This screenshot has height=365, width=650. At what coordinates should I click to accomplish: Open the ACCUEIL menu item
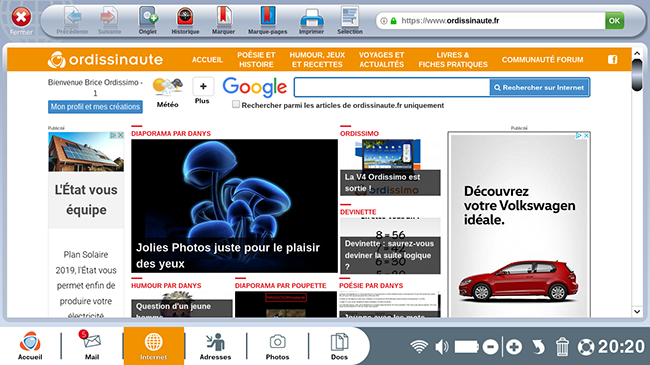coord(207,60)
